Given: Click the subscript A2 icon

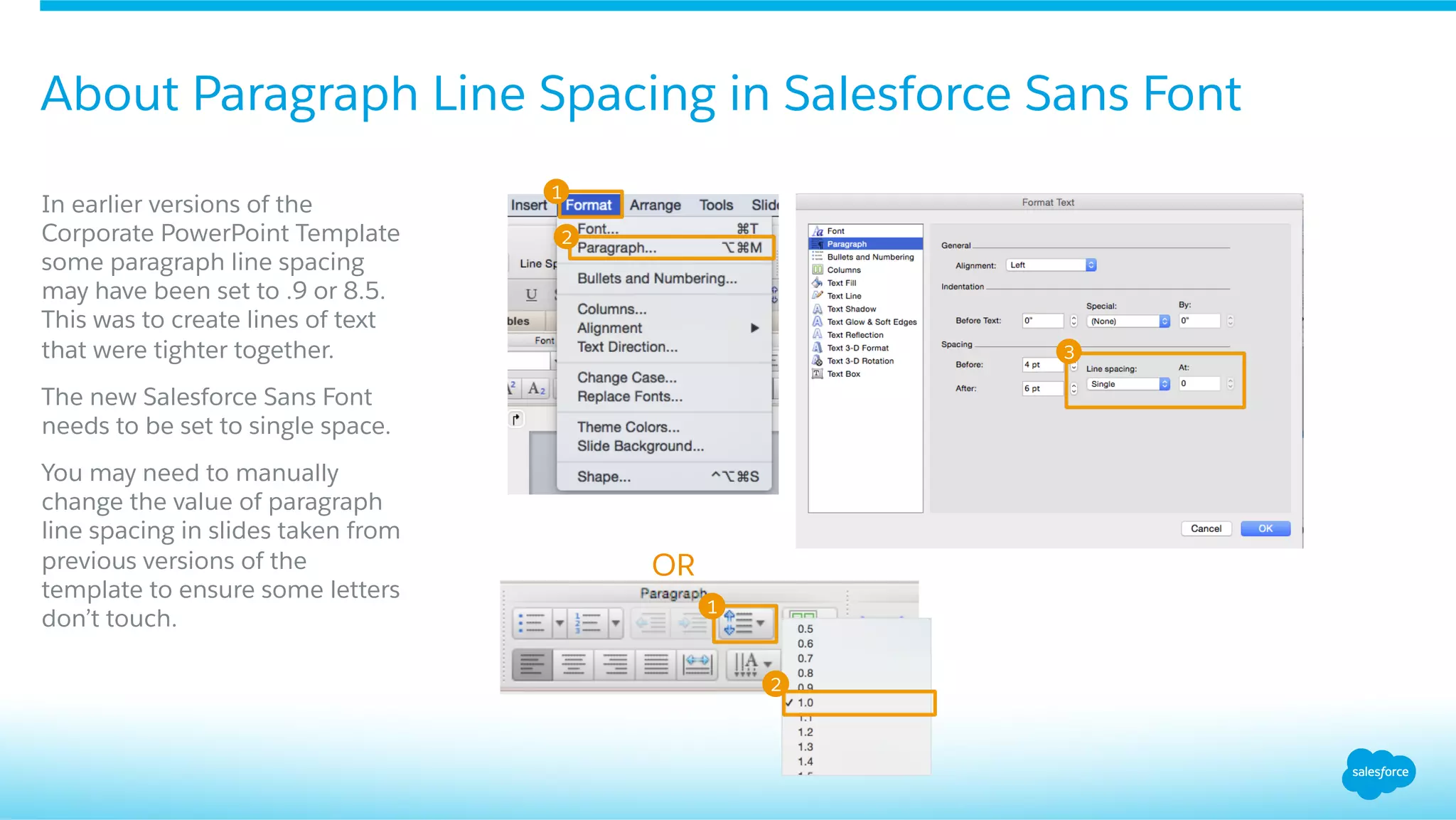Looking at the screenshot, I should click(536, 388).
